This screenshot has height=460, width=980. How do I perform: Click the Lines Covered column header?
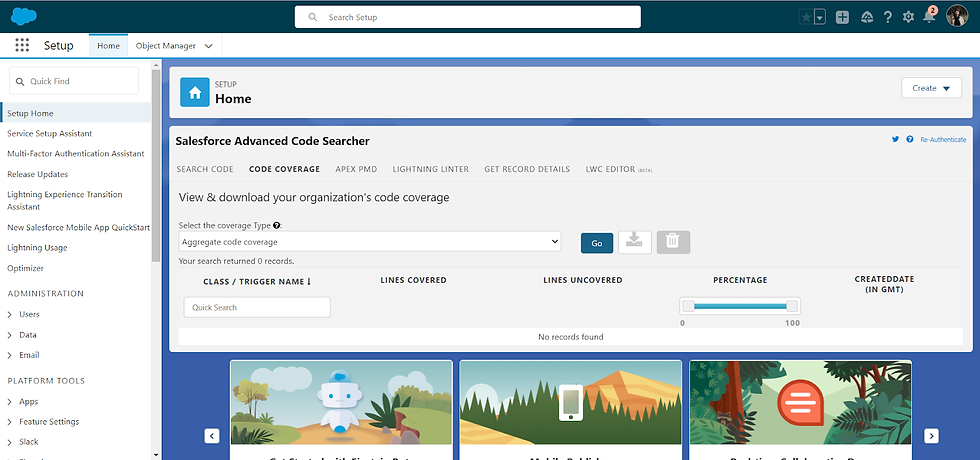[x=413, y=280]
